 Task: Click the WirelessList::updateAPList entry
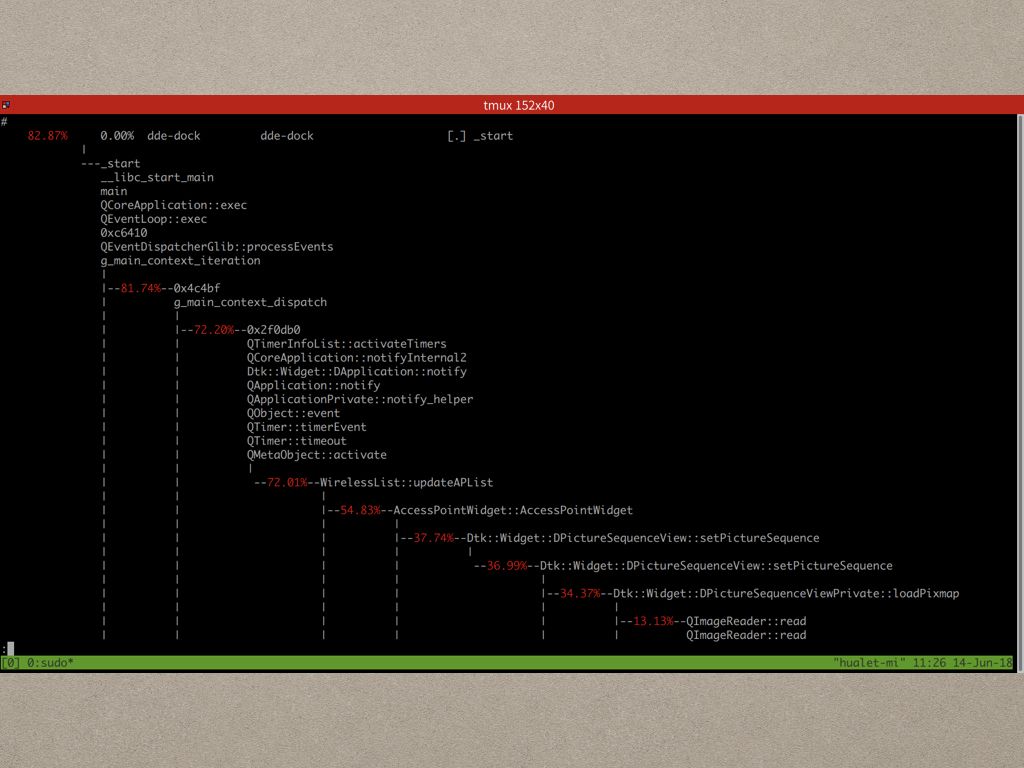[x=407, y=482]
